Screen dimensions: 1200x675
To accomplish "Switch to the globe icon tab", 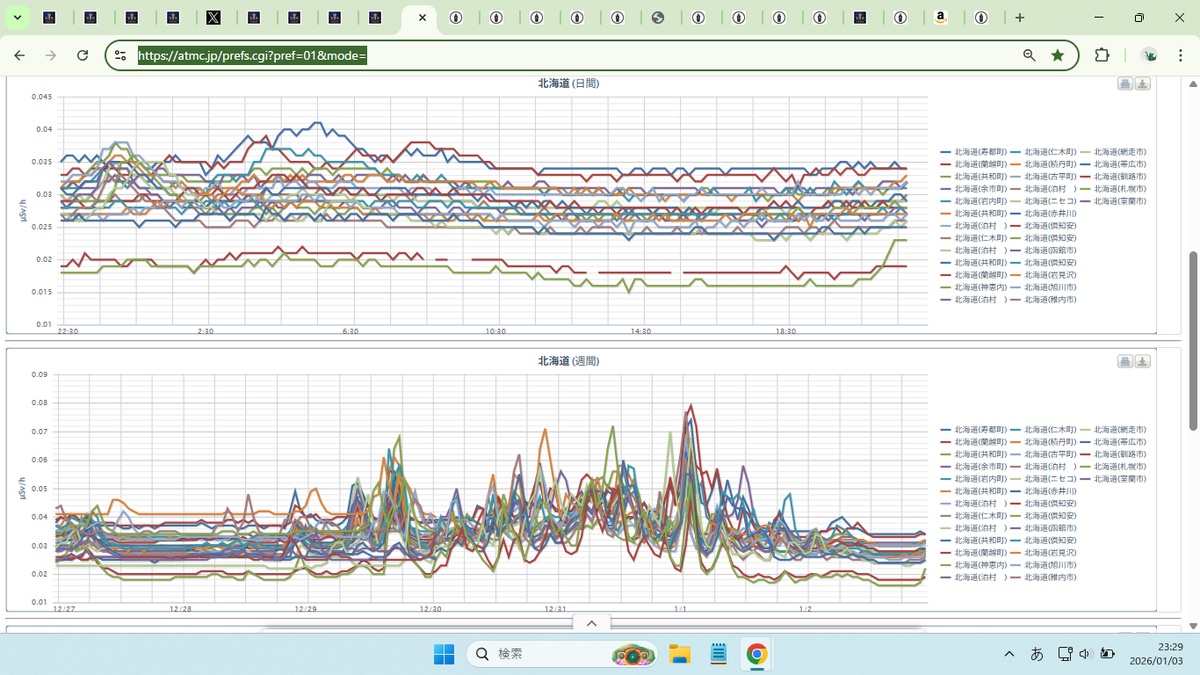I will click(x=657, y=17).
